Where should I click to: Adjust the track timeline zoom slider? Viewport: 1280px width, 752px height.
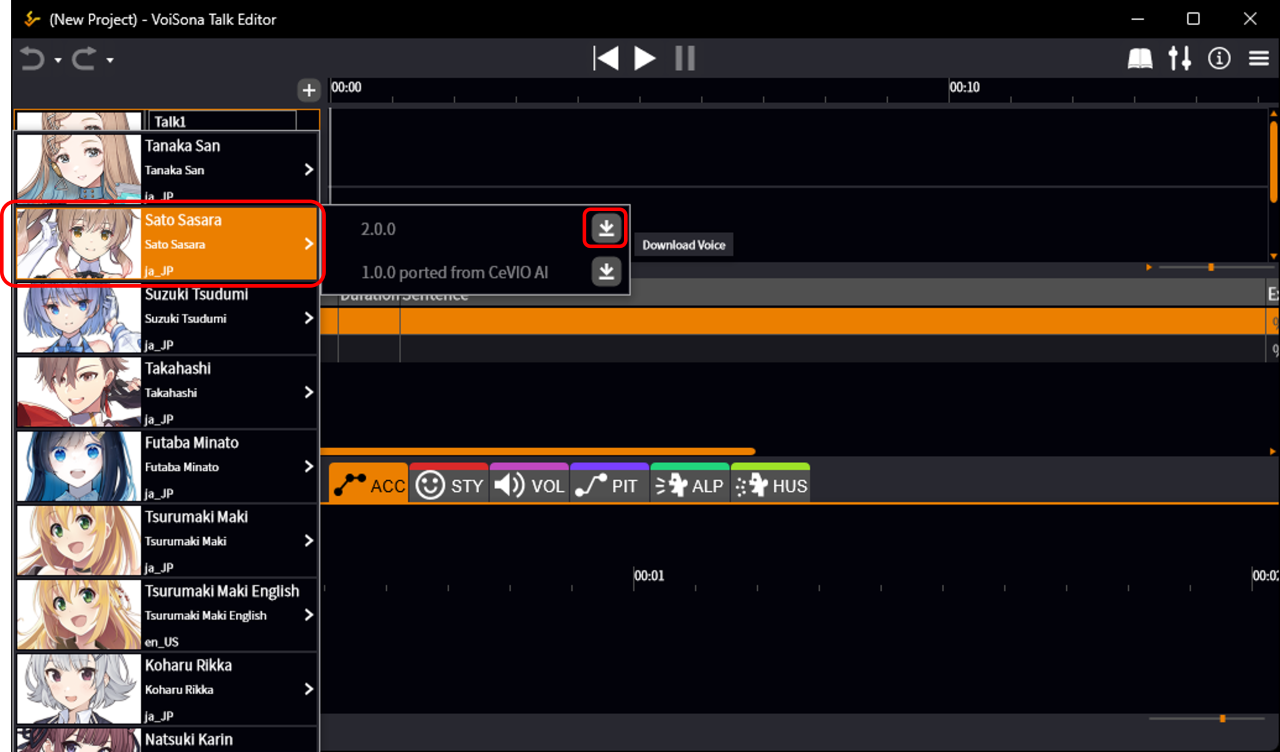[1210, 267]
